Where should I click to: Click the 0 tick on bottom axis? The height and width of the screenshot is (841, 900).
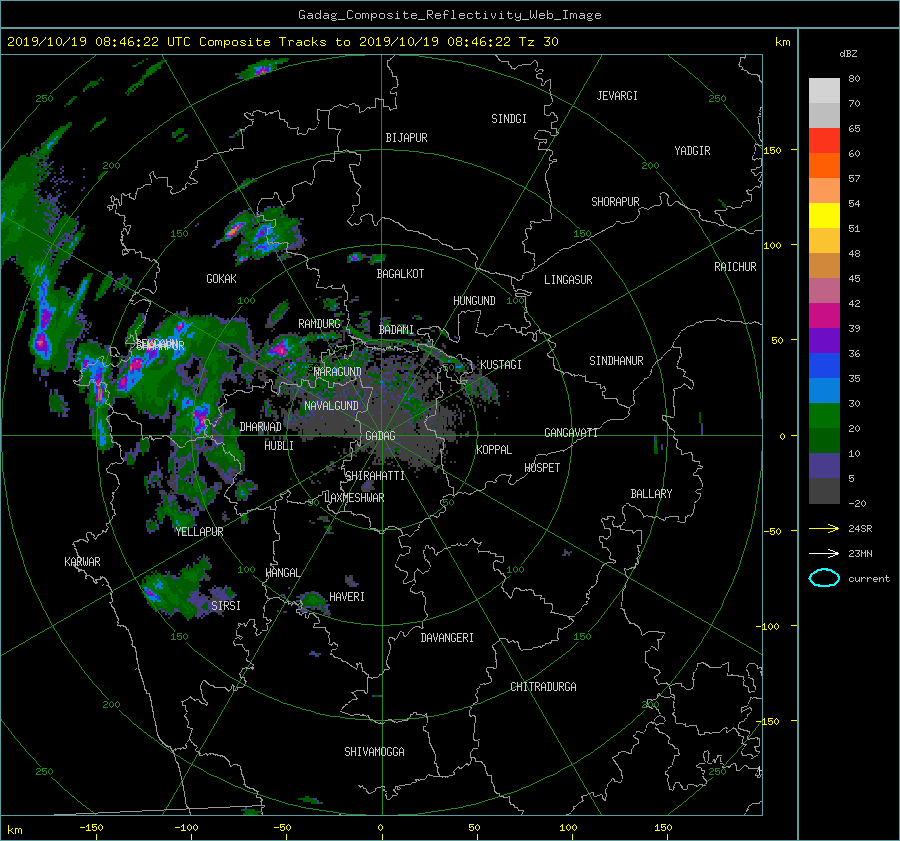[380, 828]
